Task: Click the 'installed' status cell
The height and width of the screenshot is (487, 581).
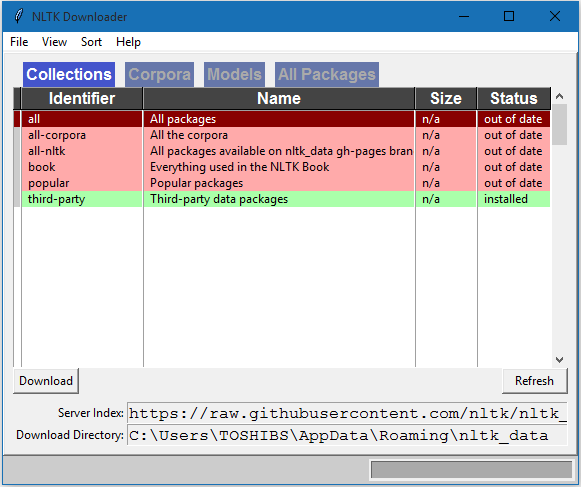Action: point(514,199)
